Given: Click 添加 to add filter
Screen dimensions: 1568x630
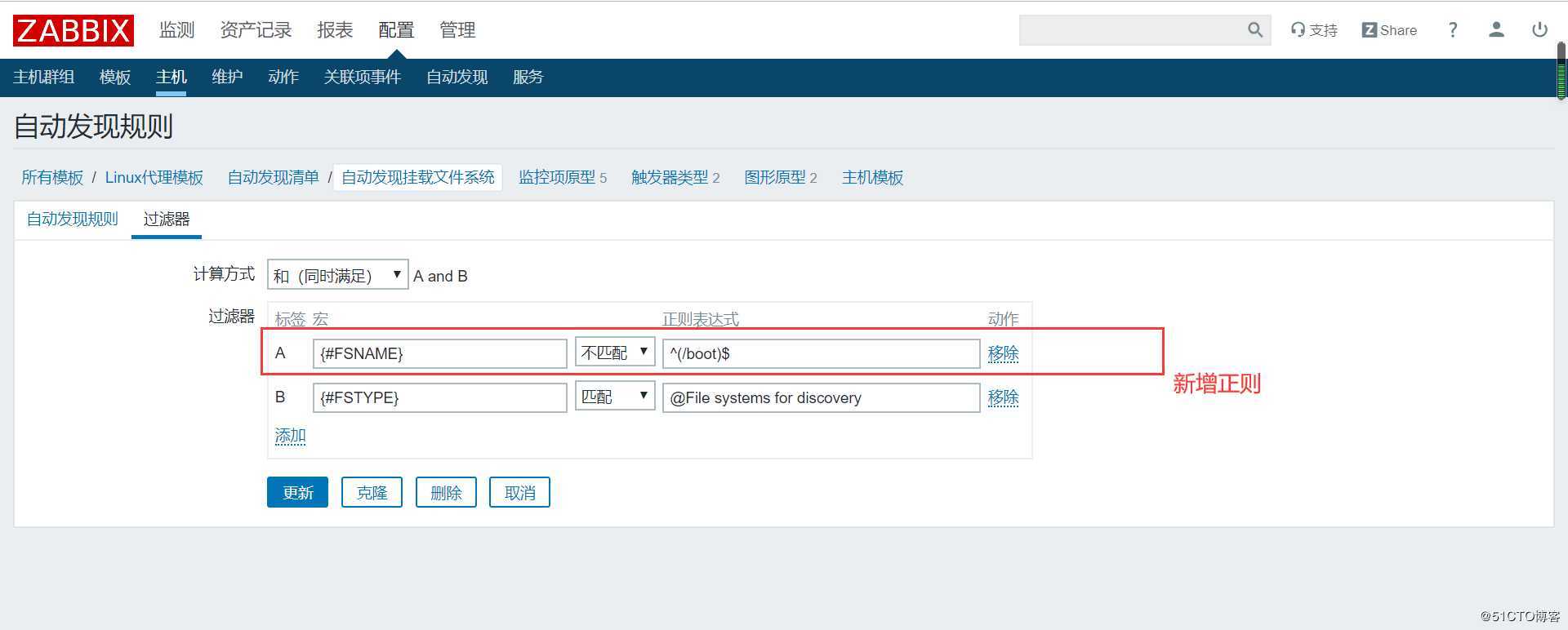Looking at the screenshot, I should pos(290,436).
